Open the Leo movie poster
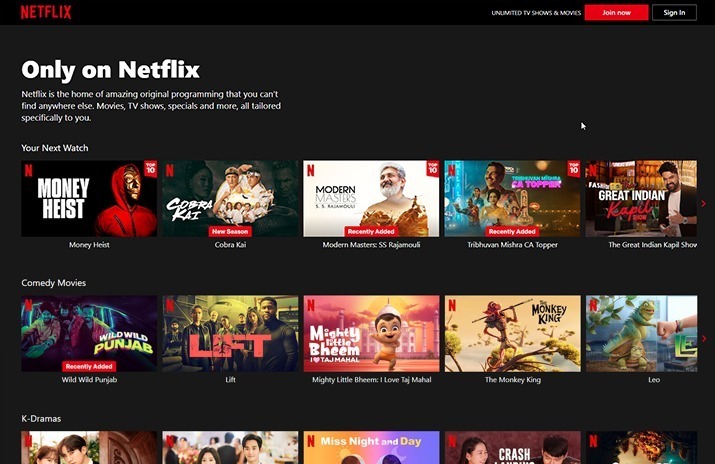Viewport: 715px width, 464px height. [x=641, y=333]
